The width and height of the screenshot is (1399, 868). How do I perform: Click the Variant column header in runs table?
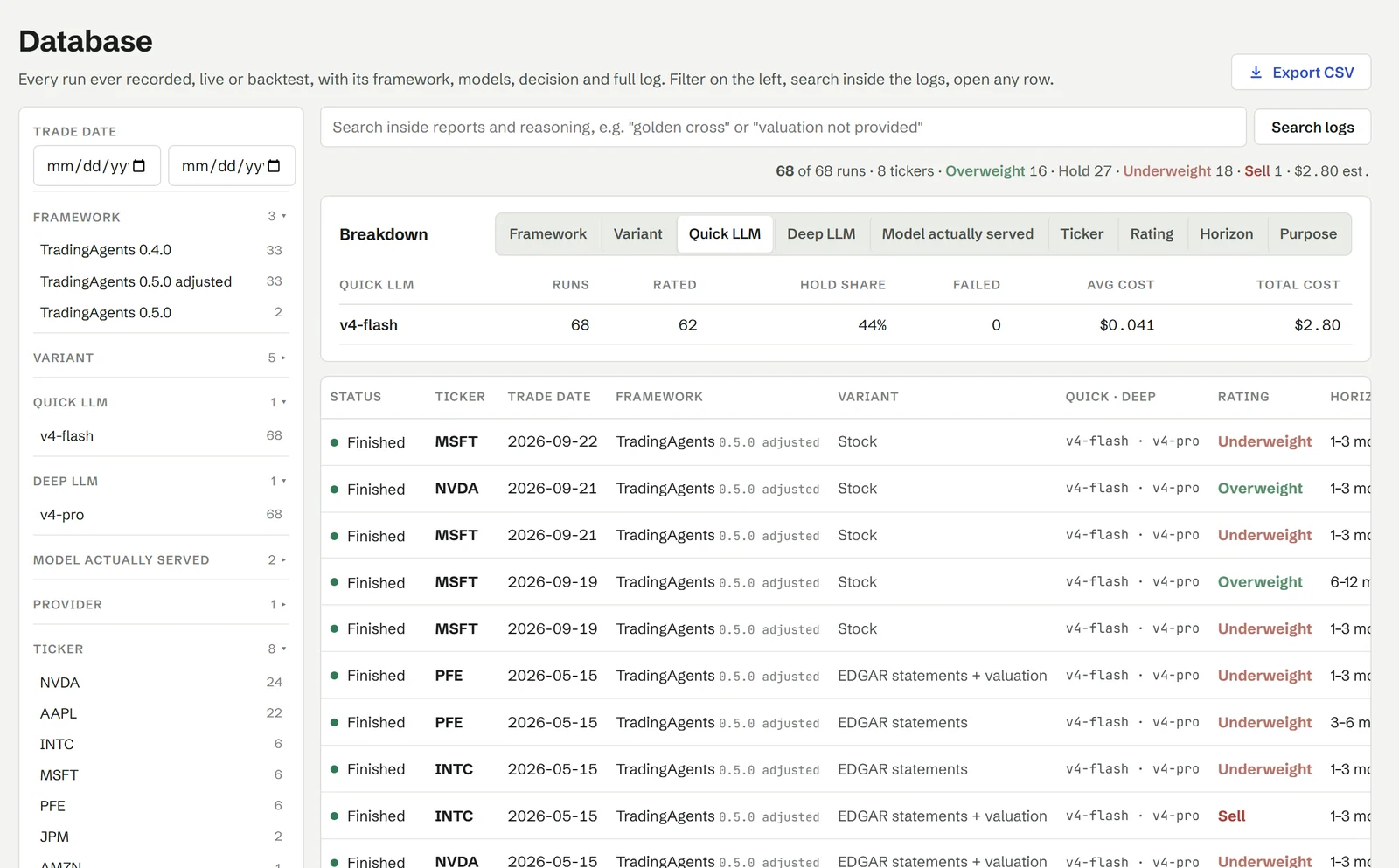(x=867, y=397)
